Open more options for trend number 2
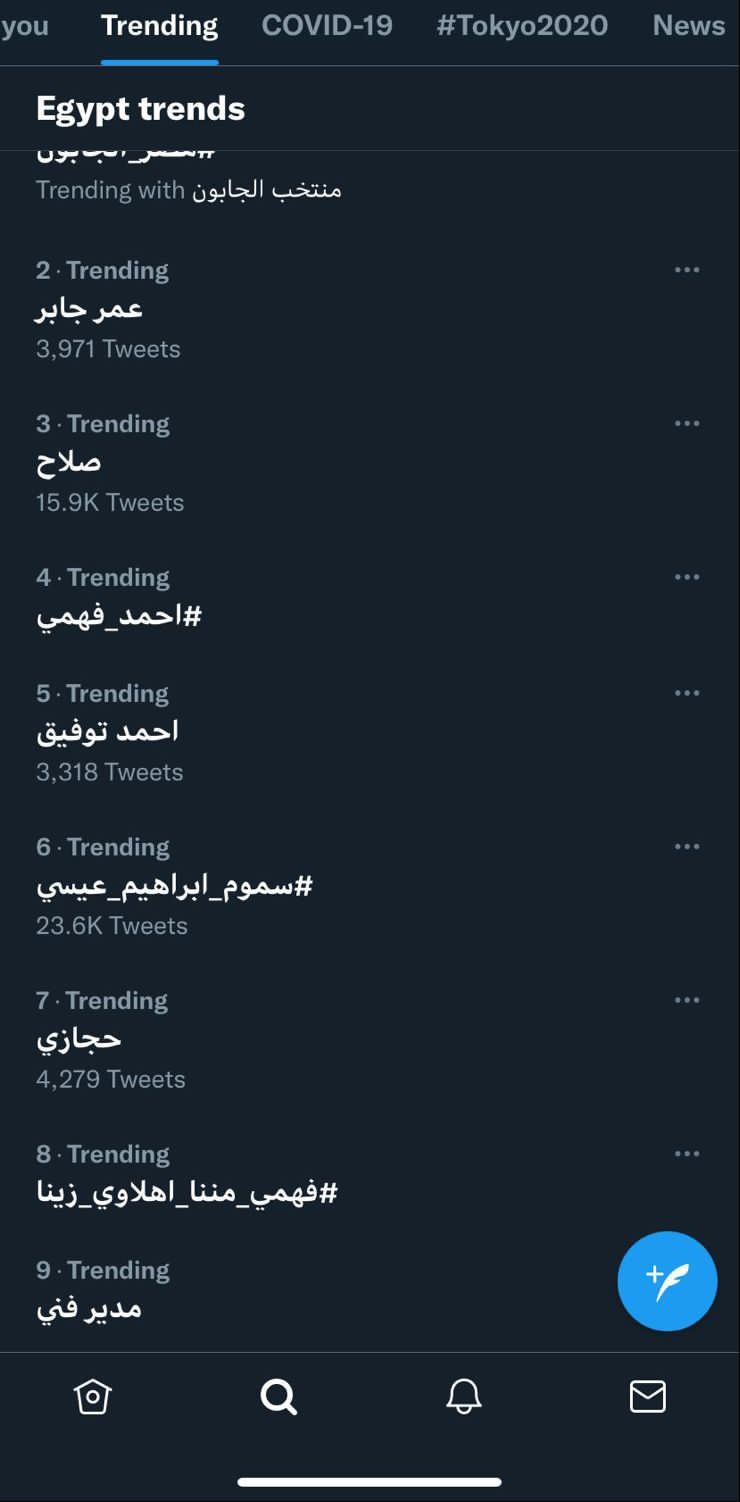 [x=687, y=270]
